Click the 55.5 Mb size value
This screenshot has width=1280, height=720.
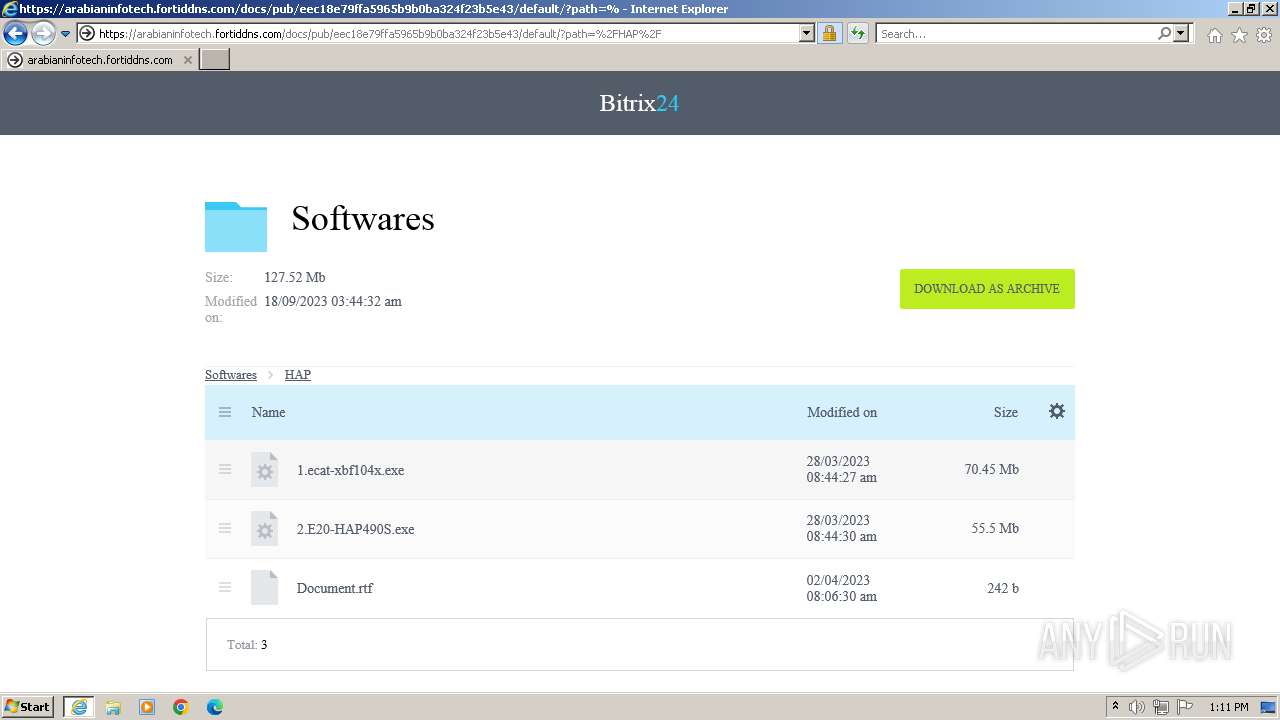point(995,528)
